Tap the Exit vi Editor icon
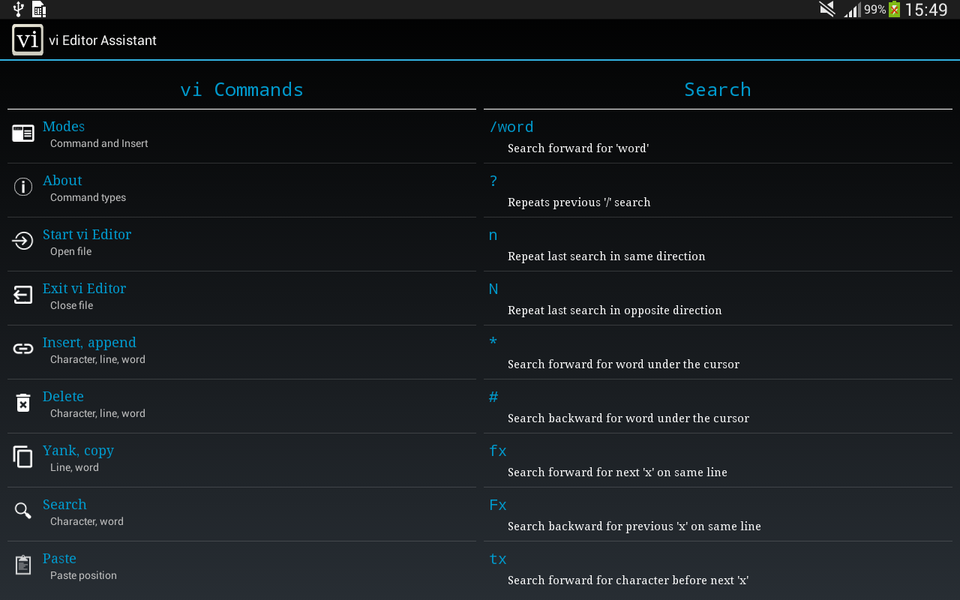 tap(23, 294)
